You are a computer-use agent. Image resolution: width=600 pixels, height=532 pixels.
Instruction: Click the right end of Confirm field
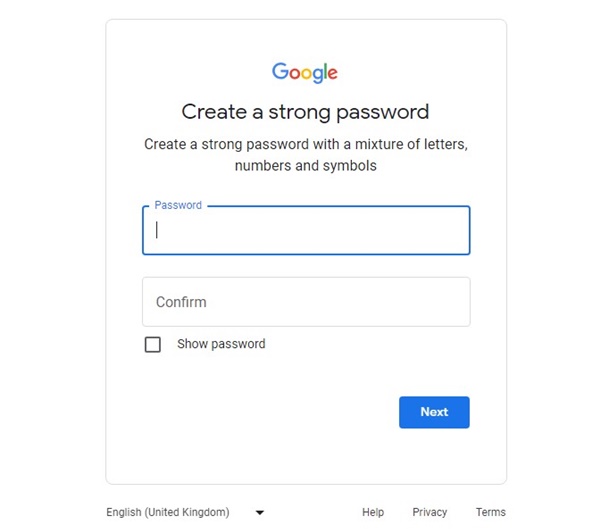tap(459, 302)
